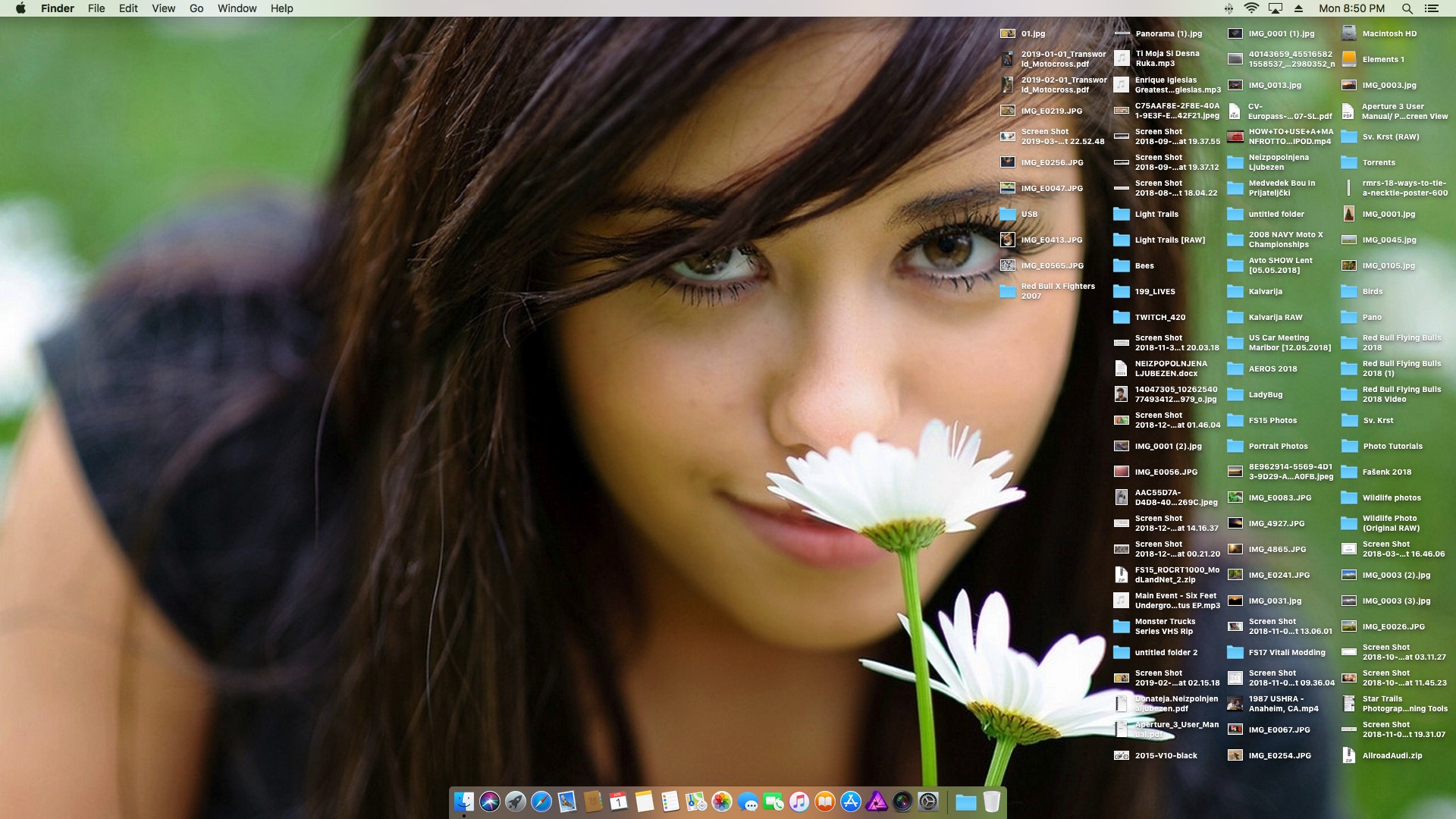Open the File menu
This screenshot has width=1456, height=819.
pos(96,8)
